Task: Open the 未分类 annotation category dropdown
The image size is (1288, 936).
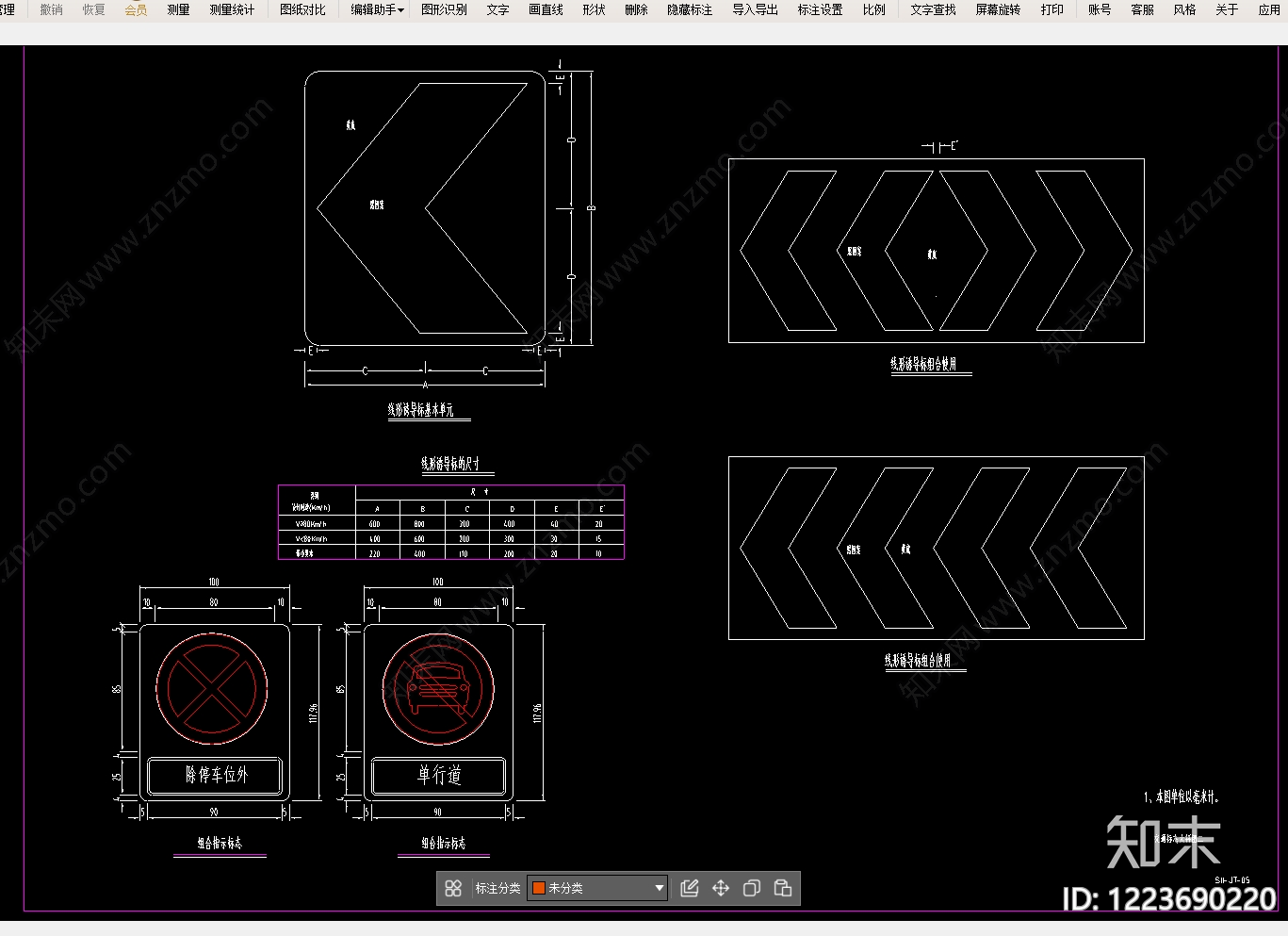Action: point(597,888)
